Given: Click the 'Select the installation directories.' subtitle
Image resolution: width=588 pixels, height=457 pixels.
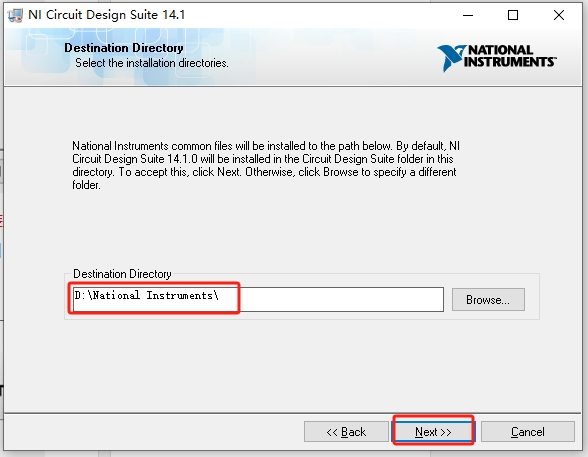Looking at the screenshot, I should click(152, 63).
